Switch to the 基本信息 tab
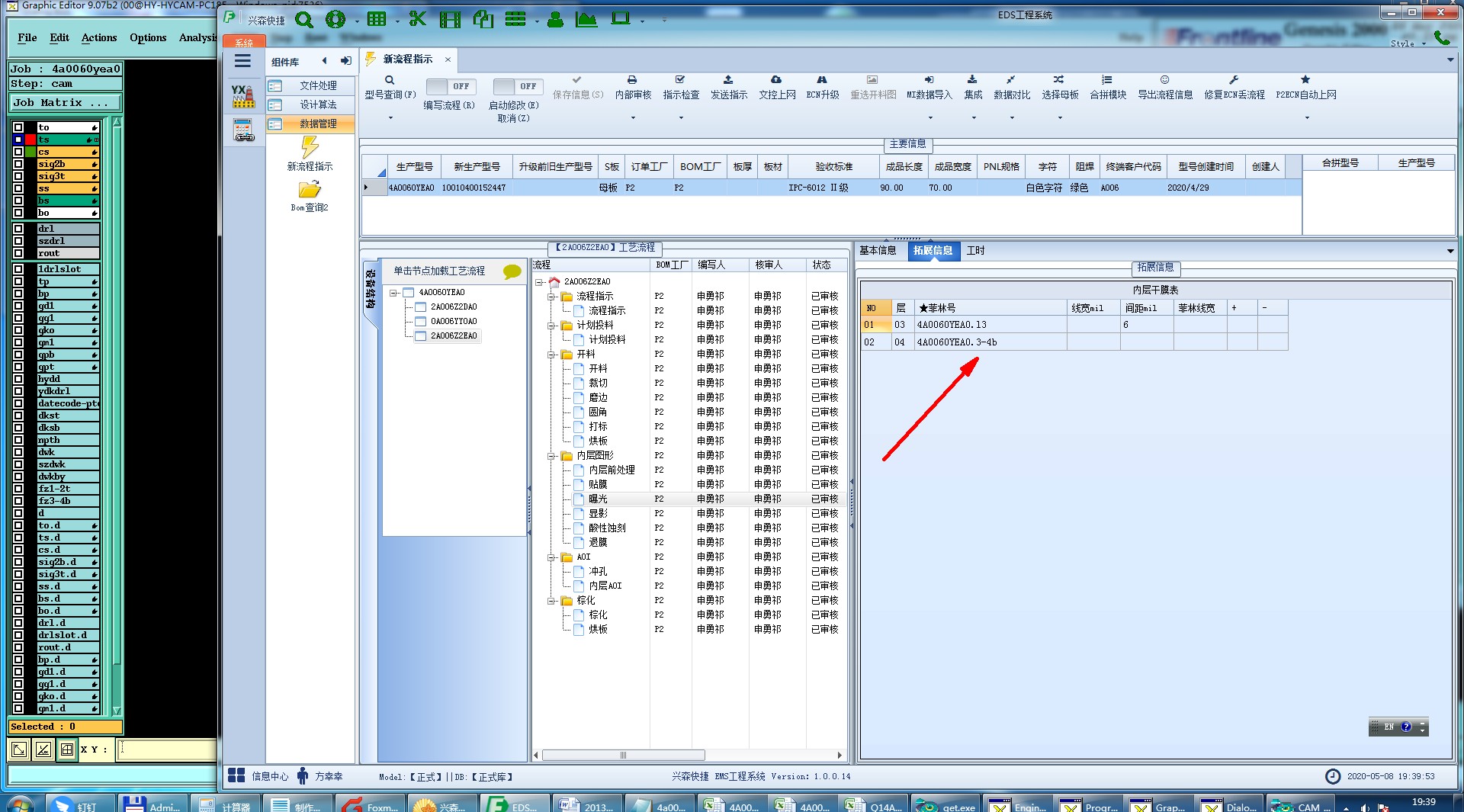This screenshot has height=812, width=1464. [878, 250]
